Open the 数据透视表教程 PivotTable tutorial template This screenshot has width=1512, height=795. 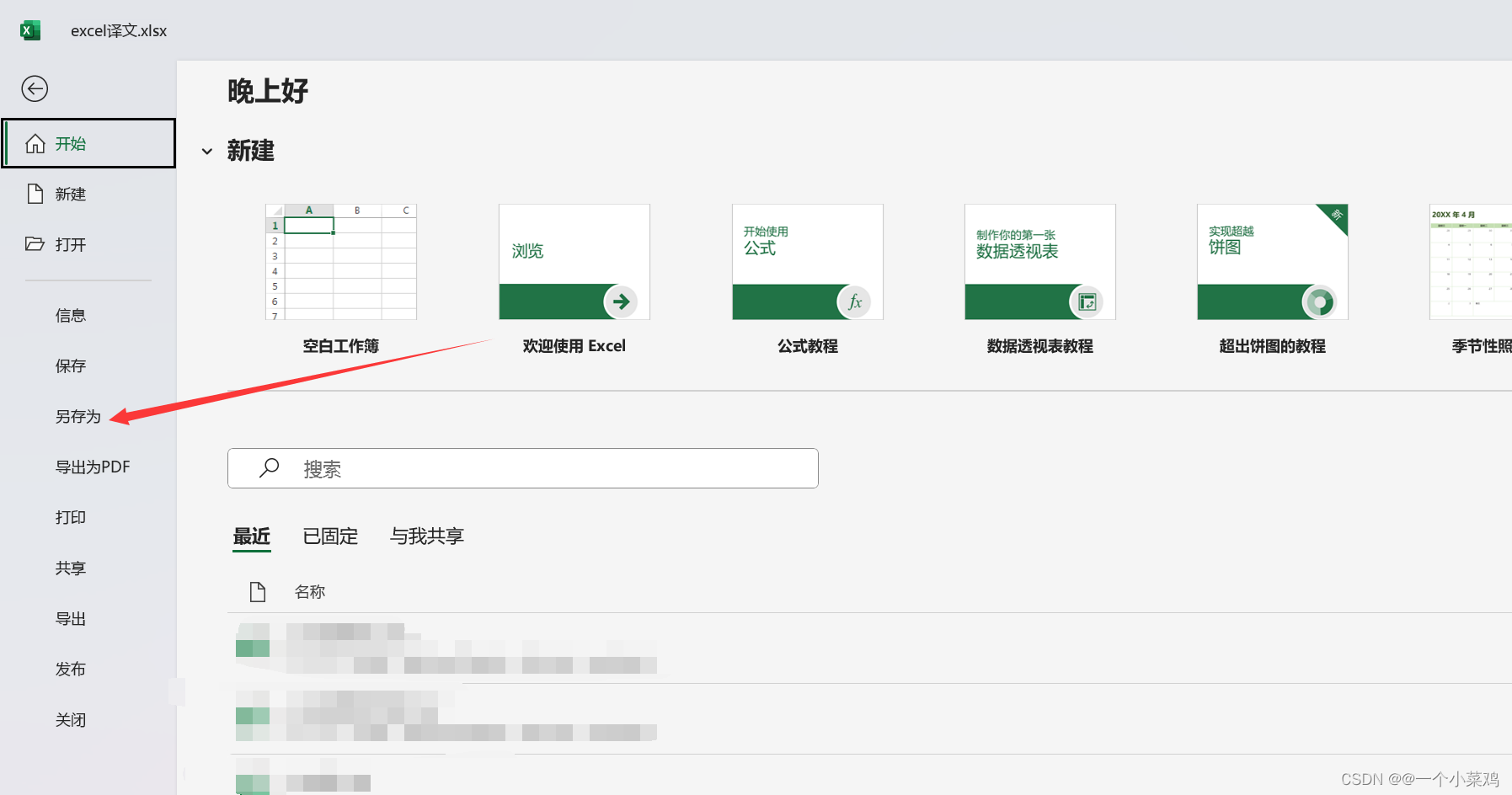pyautogui.click(x=1039, y=262)
